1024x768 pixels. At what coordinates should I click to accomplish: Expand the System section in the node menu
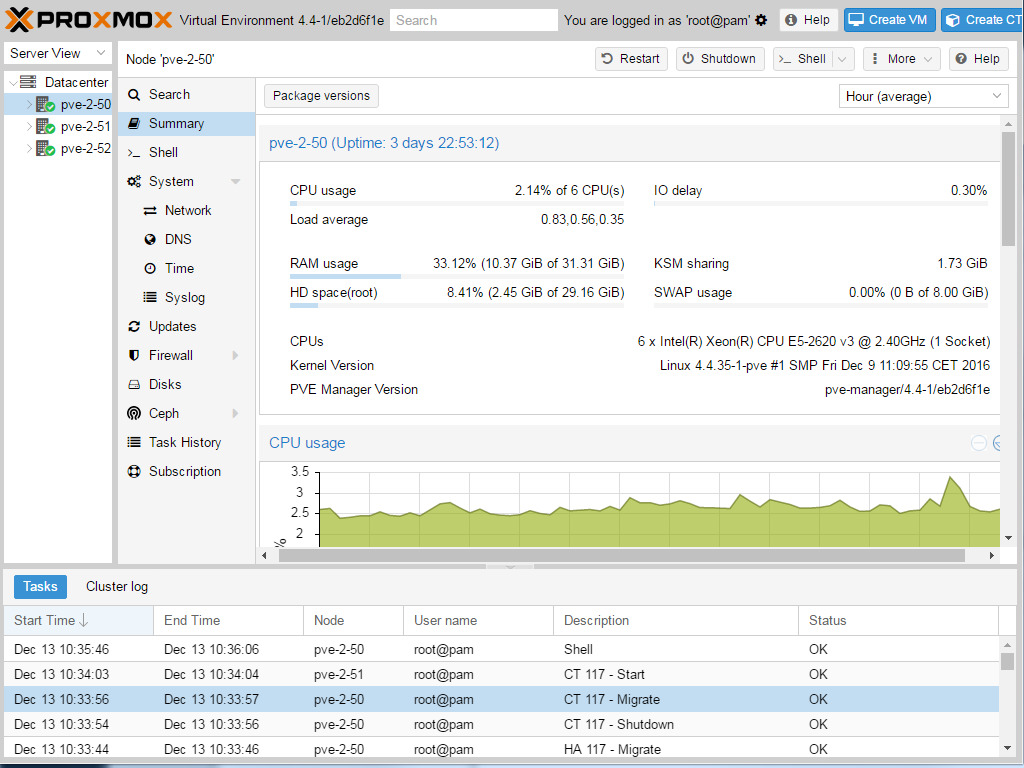pos(236,181)
